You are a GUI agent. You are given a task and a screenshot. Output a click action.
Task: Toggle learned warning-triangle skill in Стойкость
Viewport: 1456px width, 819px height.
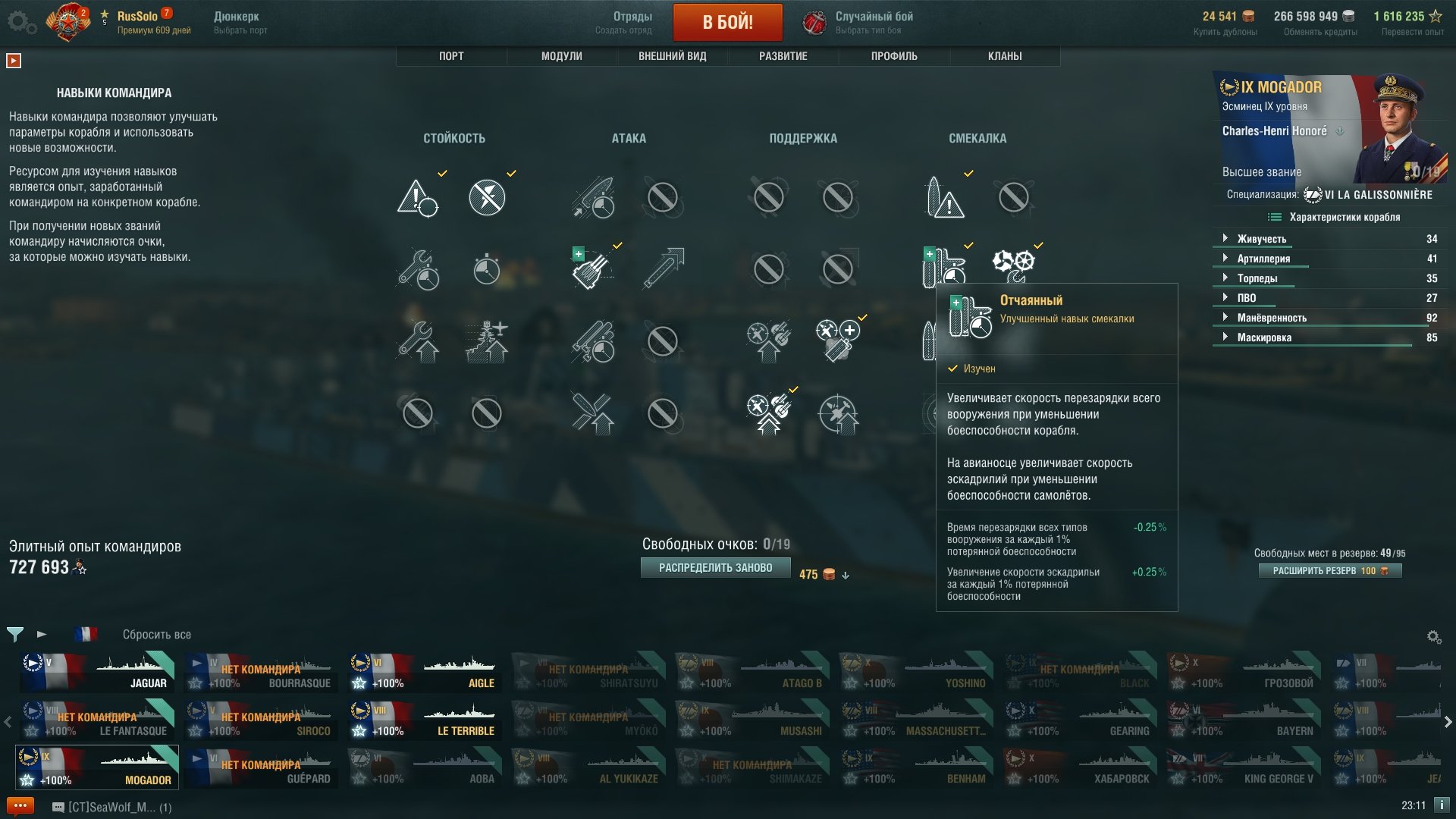pyautogui.click(x=417, y=197)
